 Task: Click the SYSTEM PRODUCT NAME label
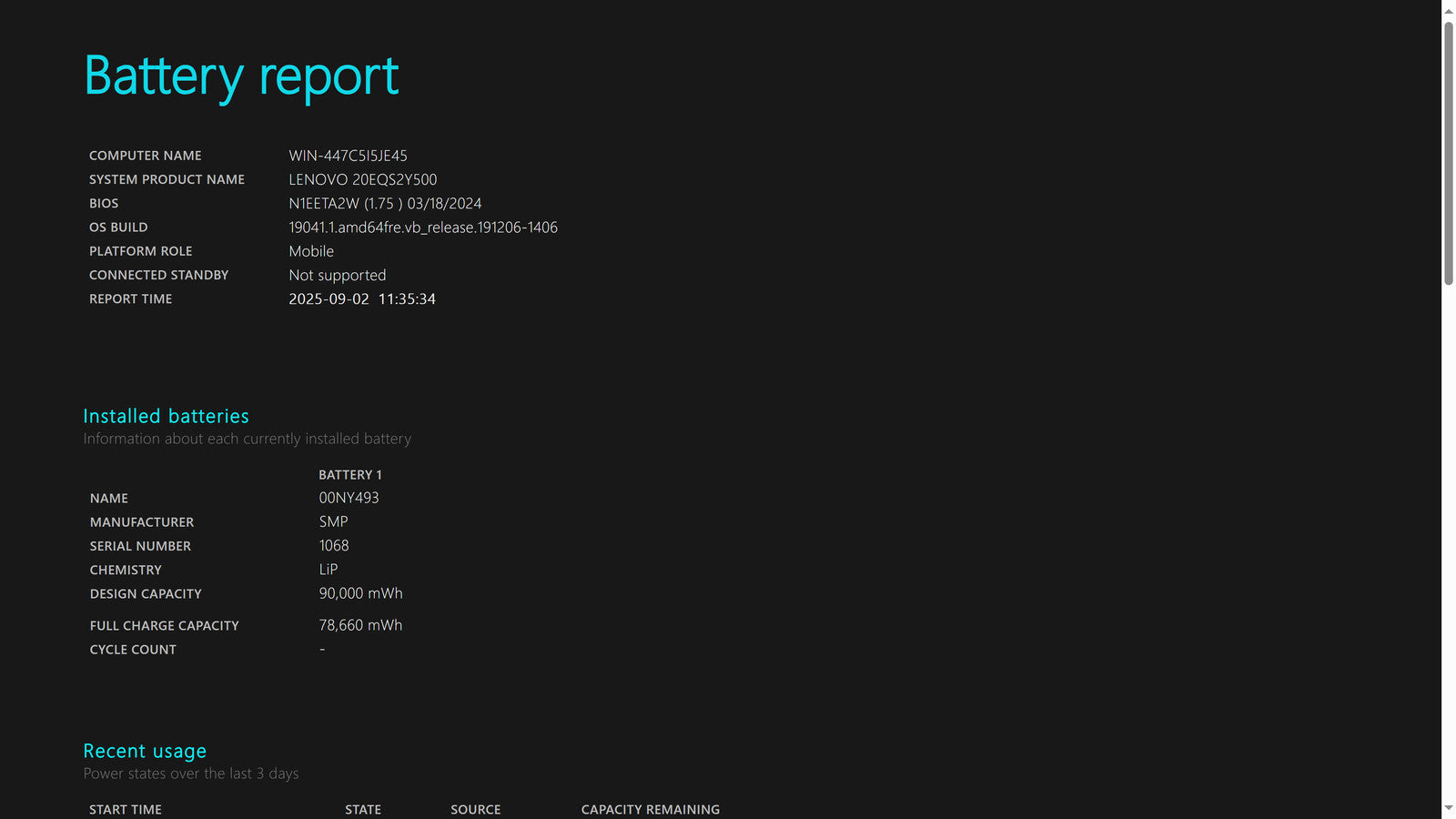[x=167, y=179]
